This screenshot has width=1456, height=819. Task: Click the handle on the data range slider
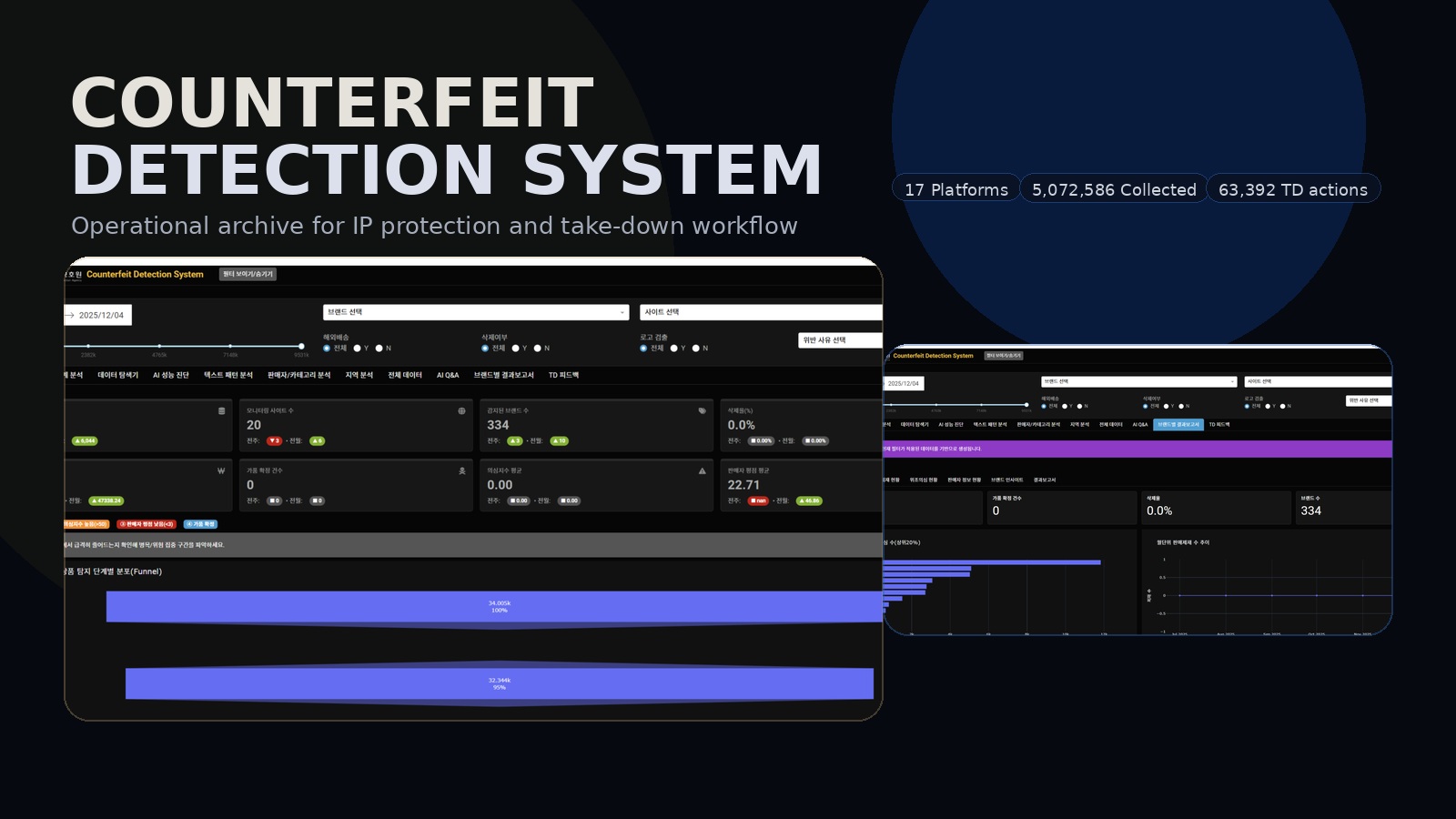pyautogui.click(x=301, y=345)
